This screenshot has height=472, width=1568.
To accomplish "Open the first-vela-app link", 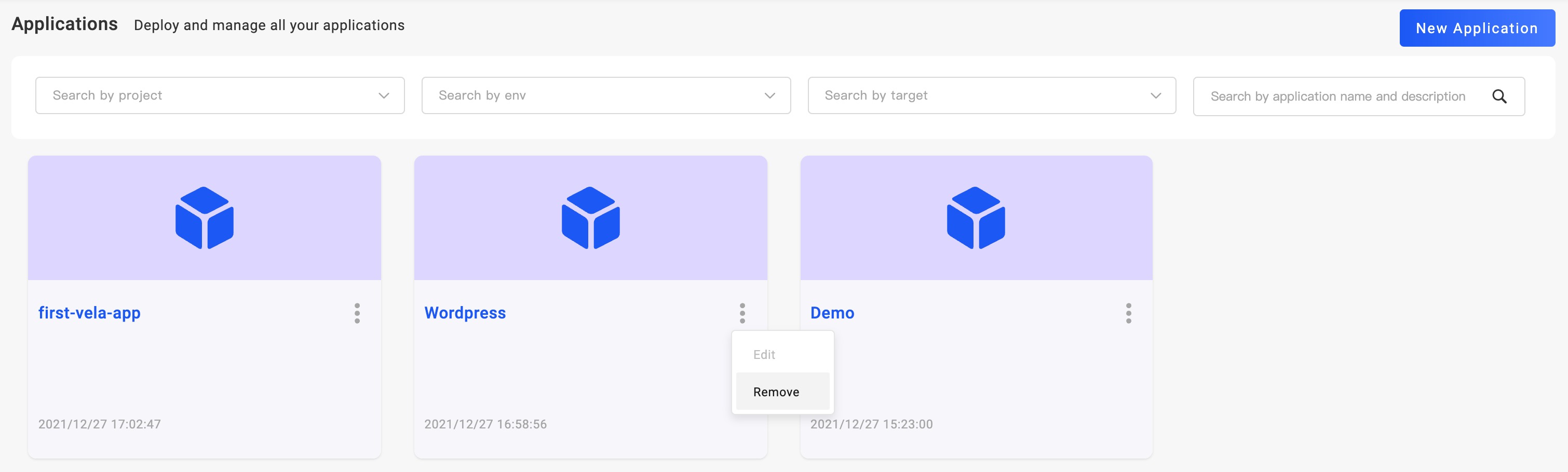I will [x=89, y=313].
